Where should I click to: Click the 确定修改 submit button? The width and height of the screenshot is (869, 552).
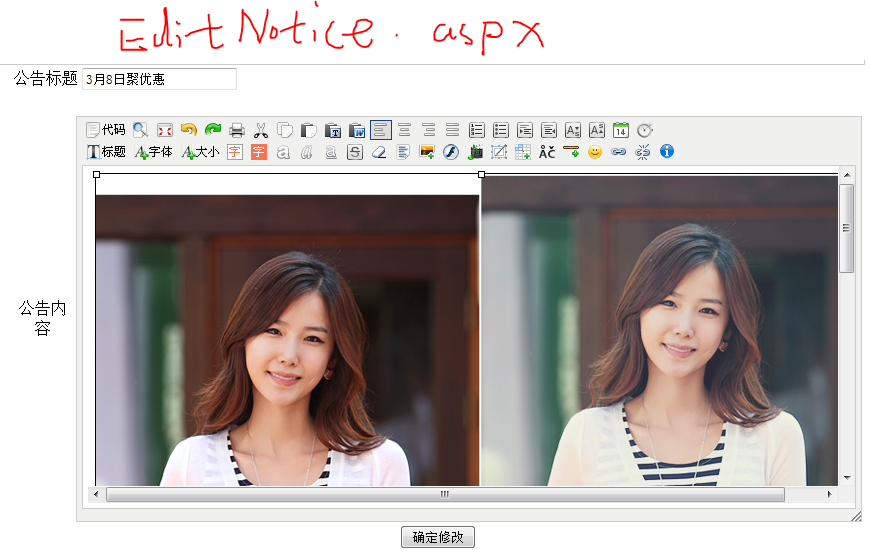click(x=438, y=537)
